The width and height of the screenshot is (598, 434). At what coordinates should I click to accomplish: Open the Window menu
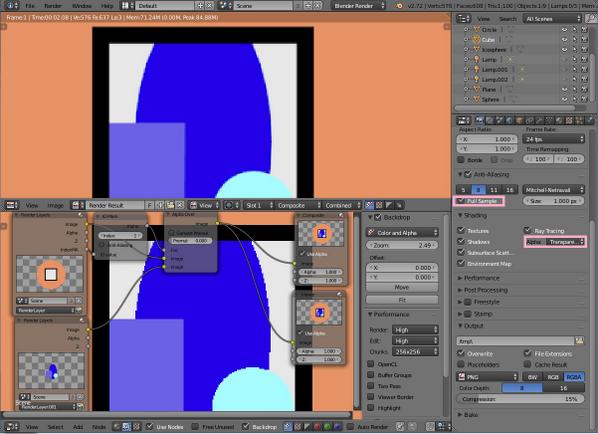point(82,6)
